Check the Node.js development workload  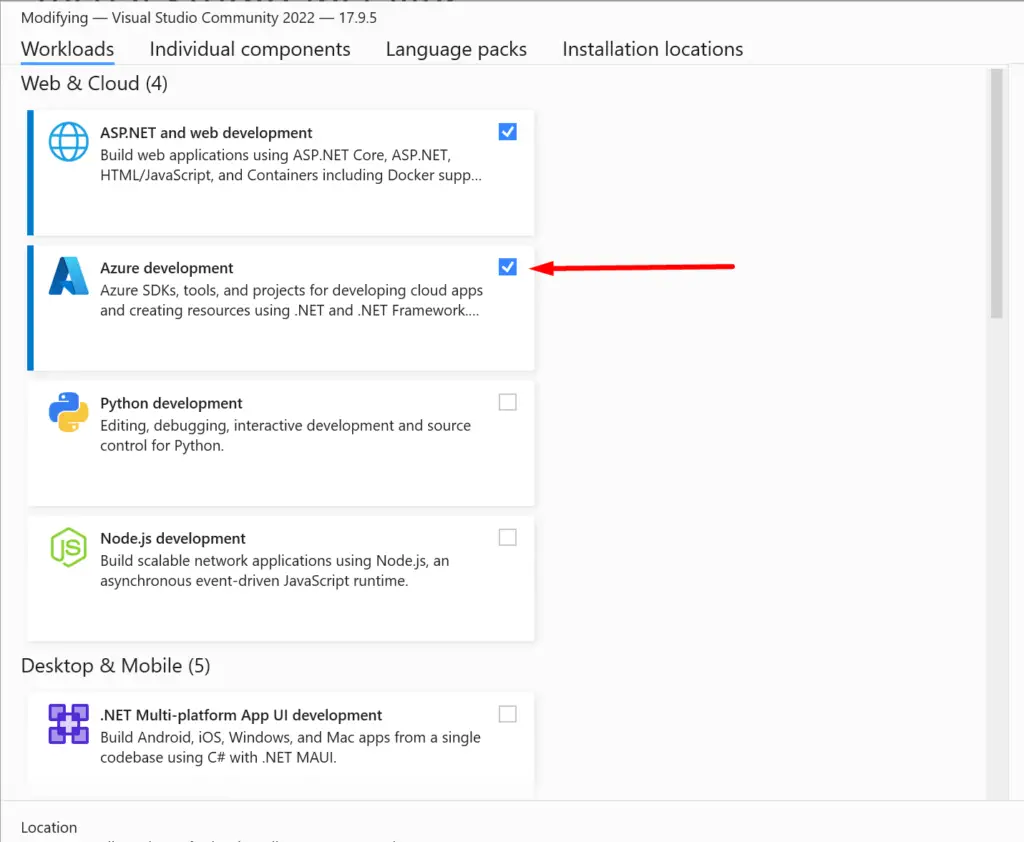pyautogui.click(x=507, y=537)
